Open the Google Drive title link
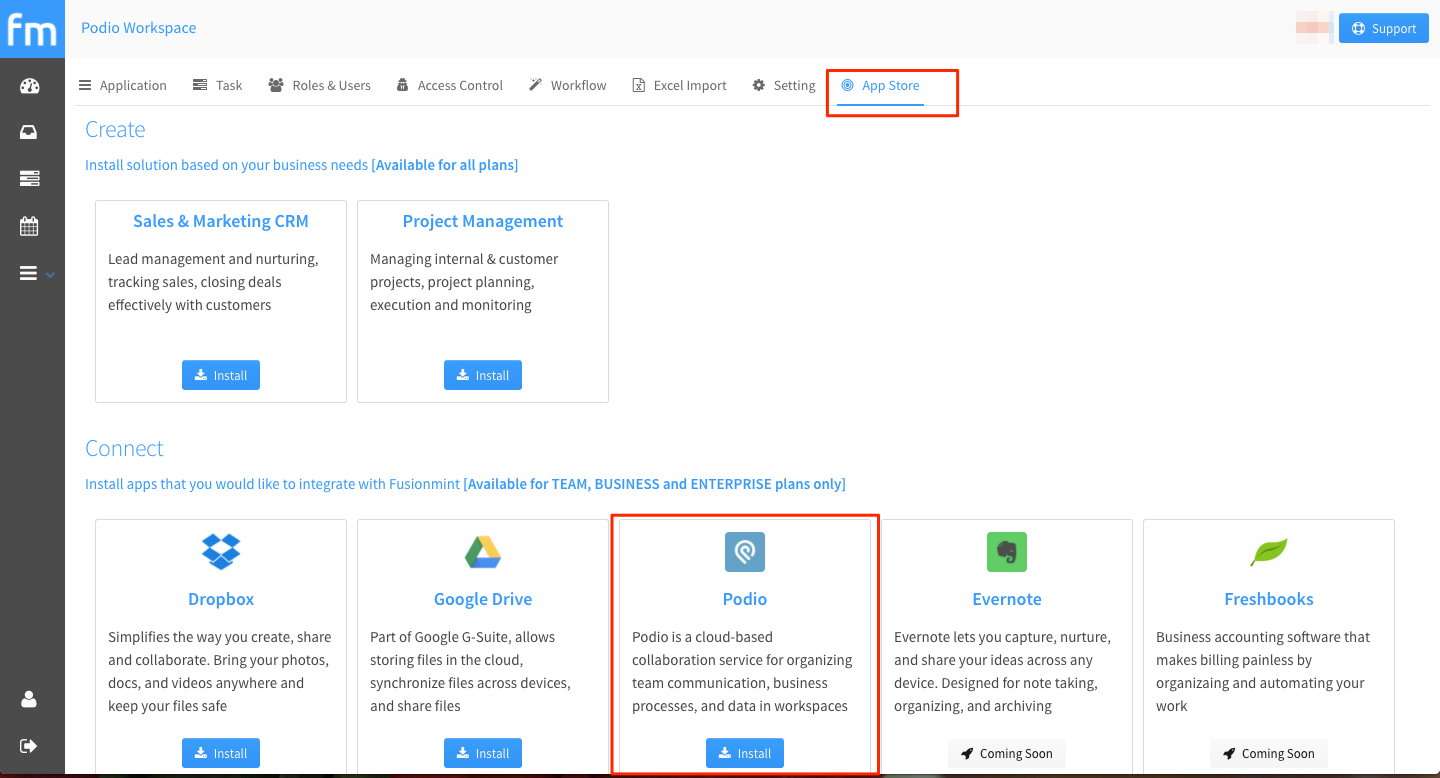 coord(483,599)
